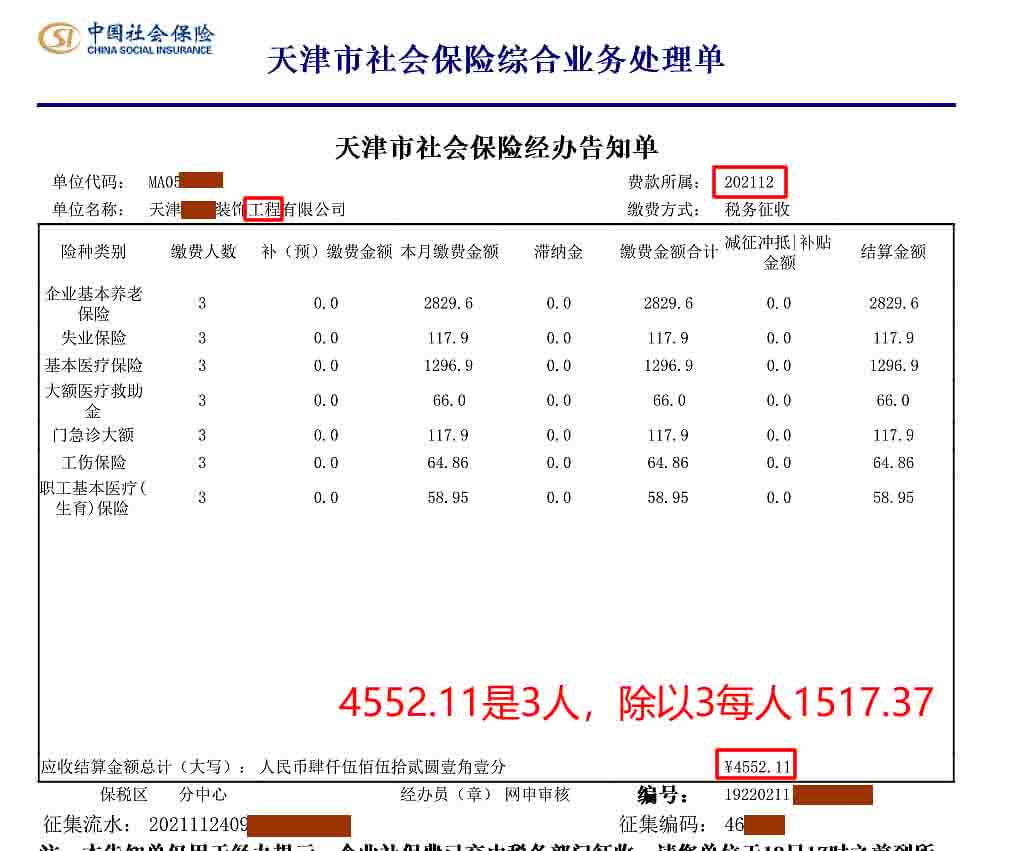Click 门急诊大额 row's 缴费金额合计 value 117.9
The image size is (1009, 851).
click(668, 435)
